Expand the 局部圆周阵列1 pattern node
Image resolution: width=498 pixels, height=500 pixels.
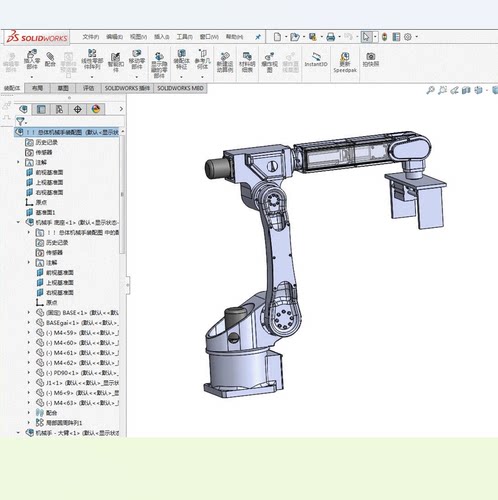(x=29, y=422)
